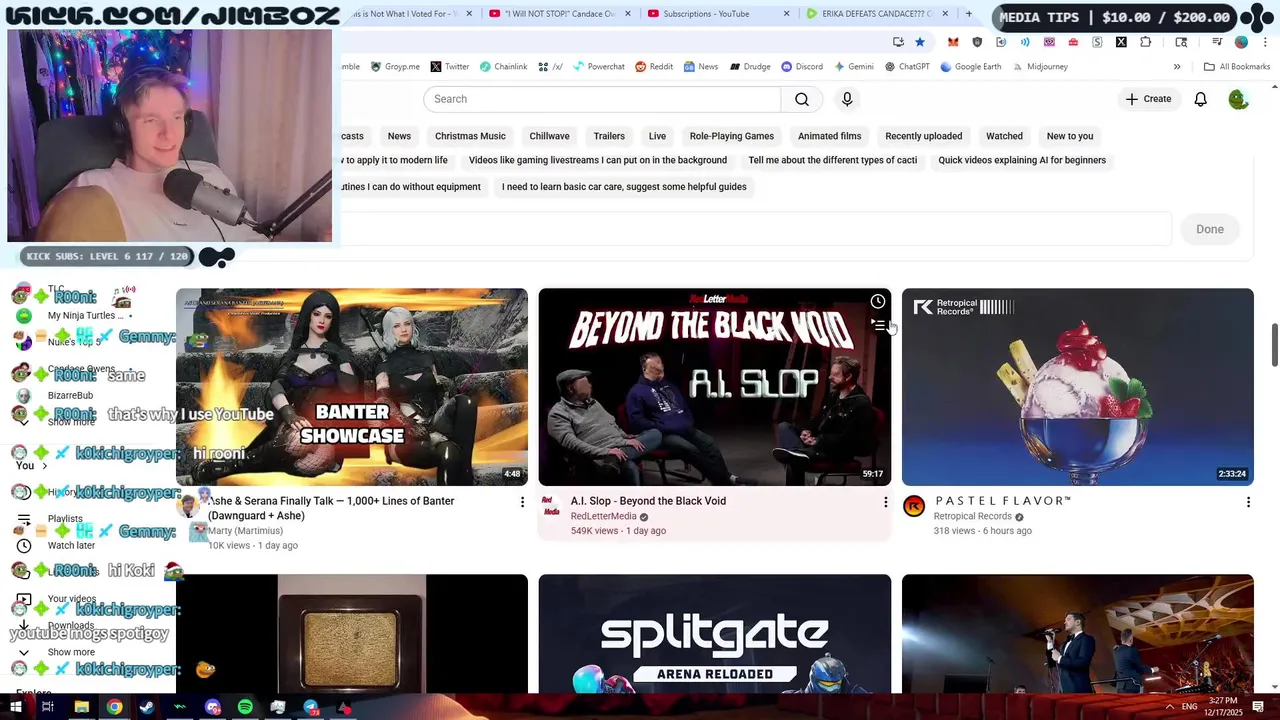This screenshot has width=1280, height=720.
Task: Open the Powerchat bookmark
Action: [x=598, y=67]
